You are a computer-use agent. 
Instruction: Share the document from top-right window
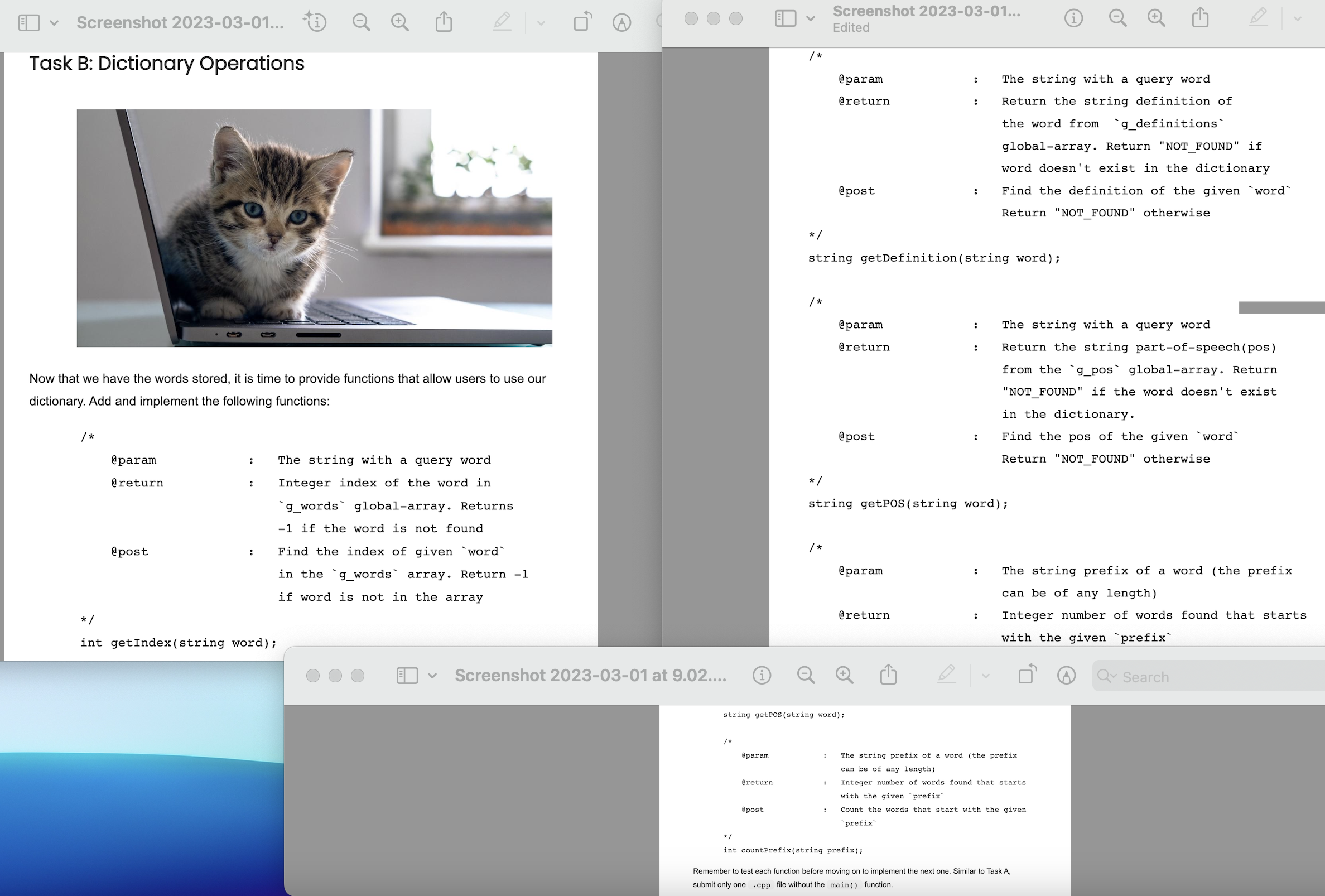(1200, 18)
